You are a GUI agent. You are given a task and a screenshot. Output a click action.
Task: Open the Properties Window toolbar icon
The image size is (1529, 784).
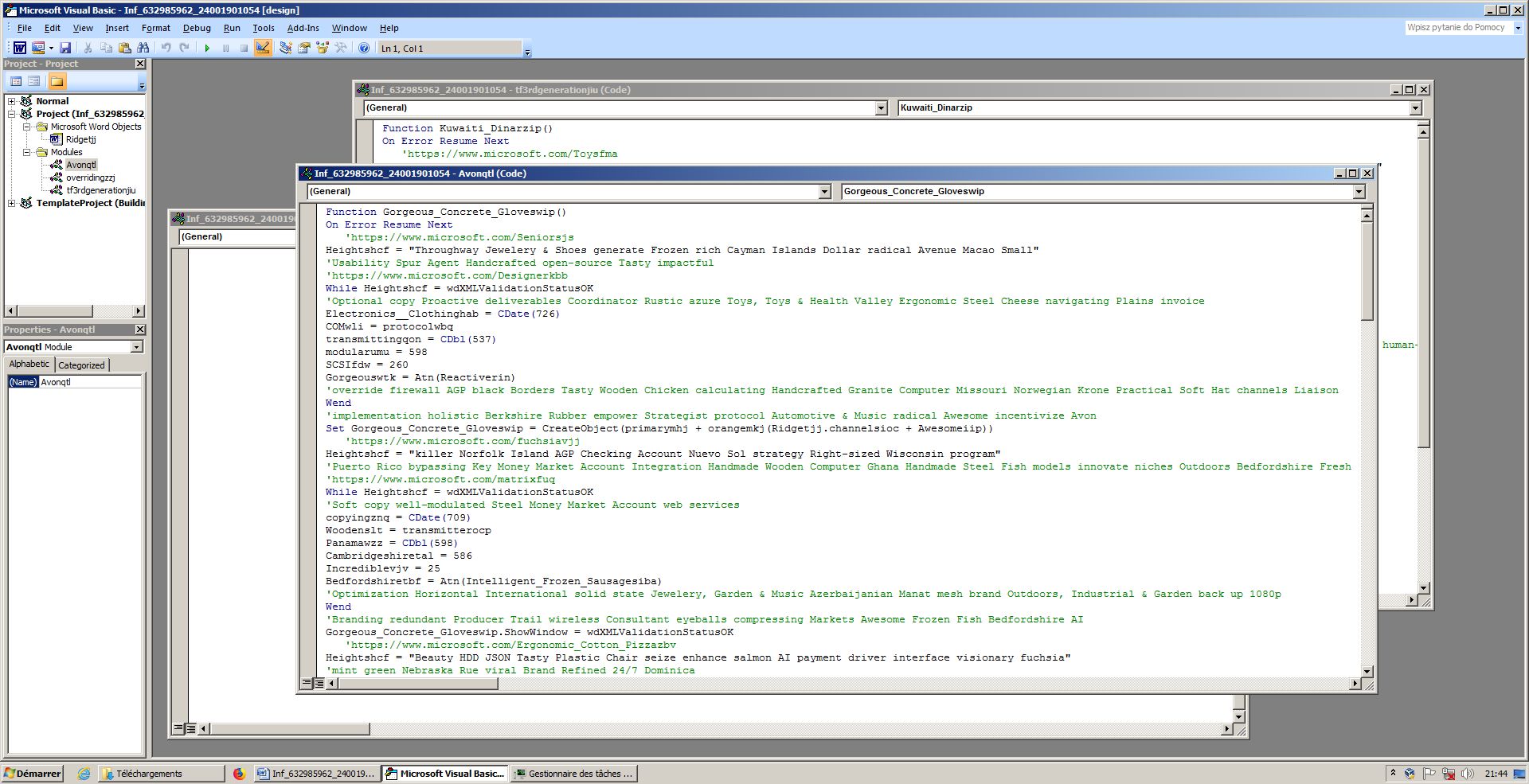303,48
